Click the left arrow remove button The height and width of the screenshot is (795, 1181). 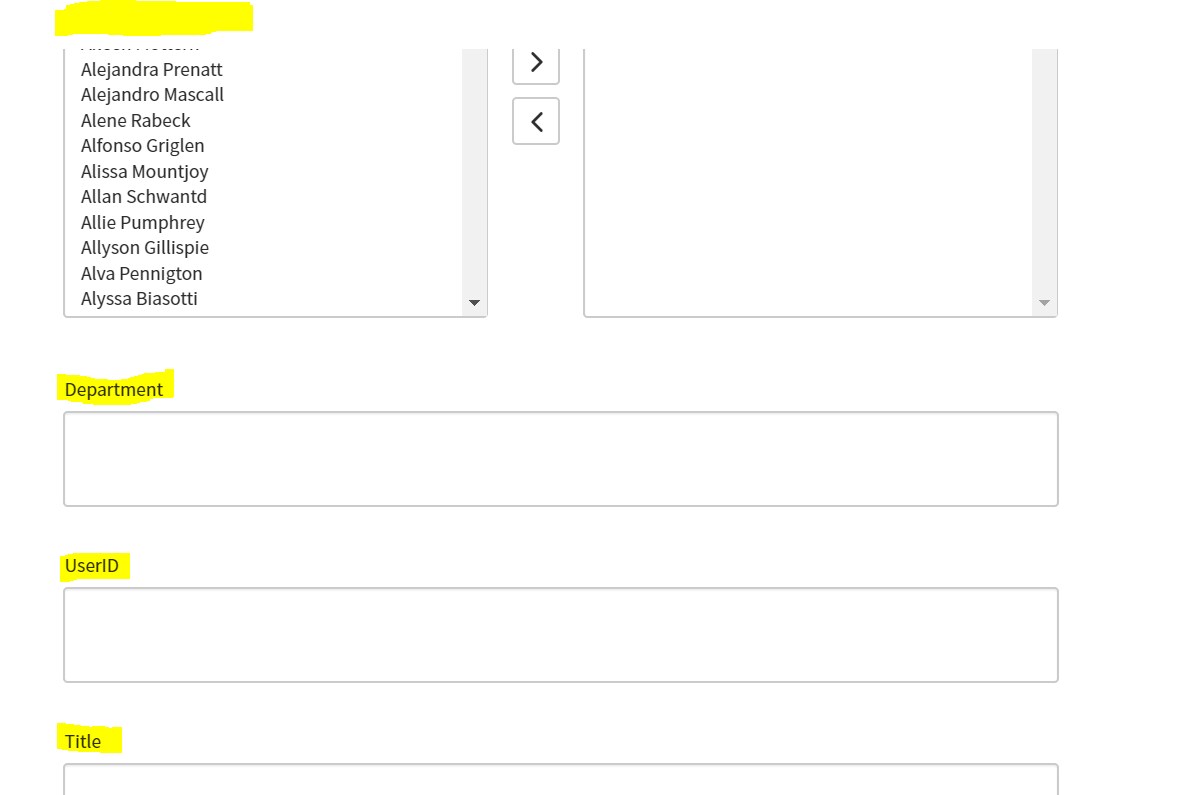click(x=536, y=121)
